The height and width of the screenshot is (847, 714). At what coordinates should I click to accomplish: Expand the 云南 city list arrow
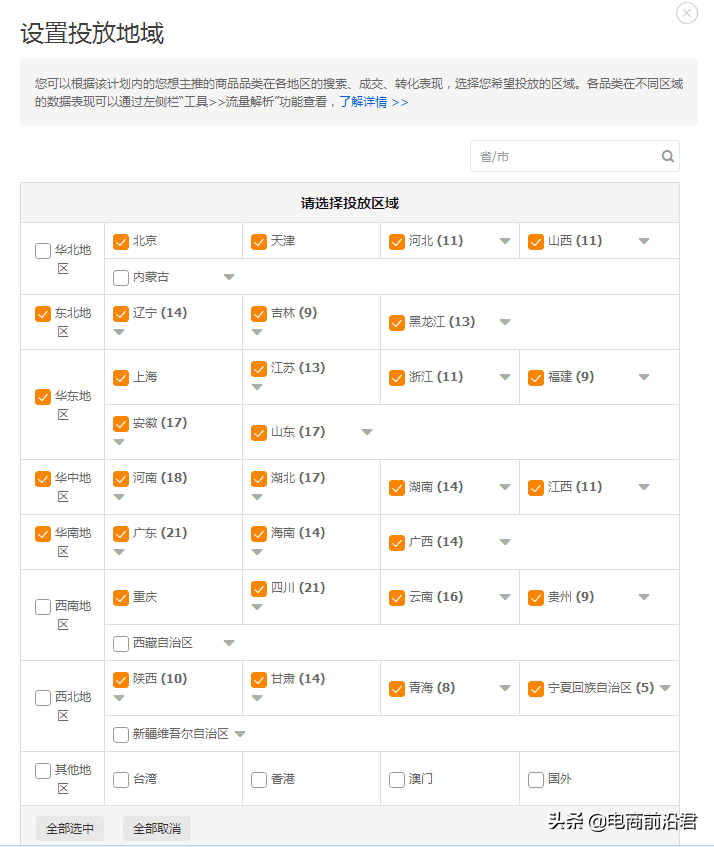click(505, 597)
